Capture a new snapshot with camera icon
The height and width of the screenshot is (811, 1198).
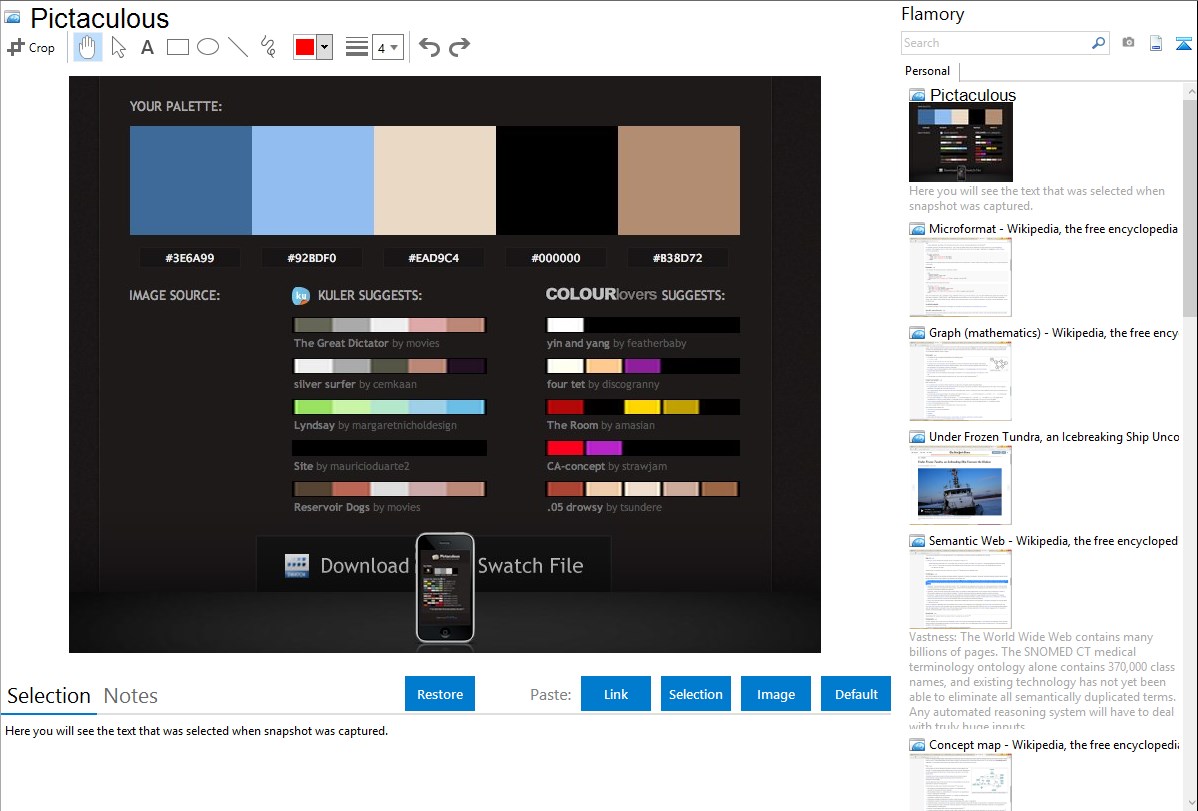pyautogui.click(x=1128, y=43)
